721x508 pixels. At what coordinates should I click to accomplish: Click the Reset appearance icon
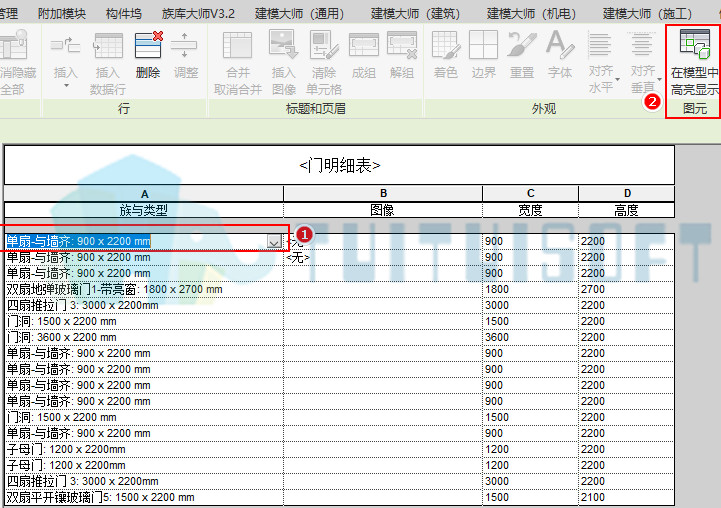[521, 45]
